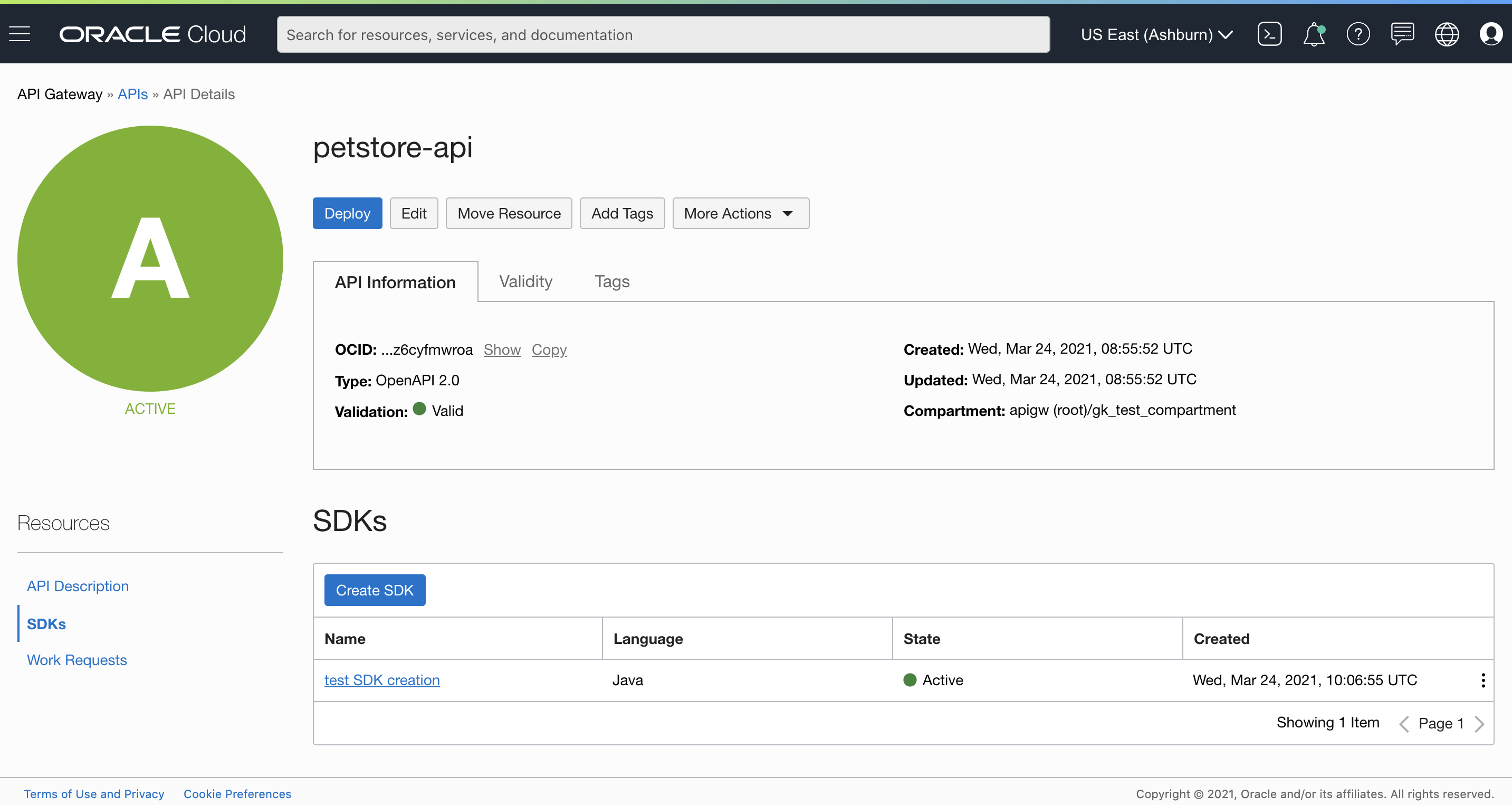The height and width of the screenshot is (805, 1512).
Task: Change language using the globe icon
Action: pyautogui.click(x=1447, y=34)
